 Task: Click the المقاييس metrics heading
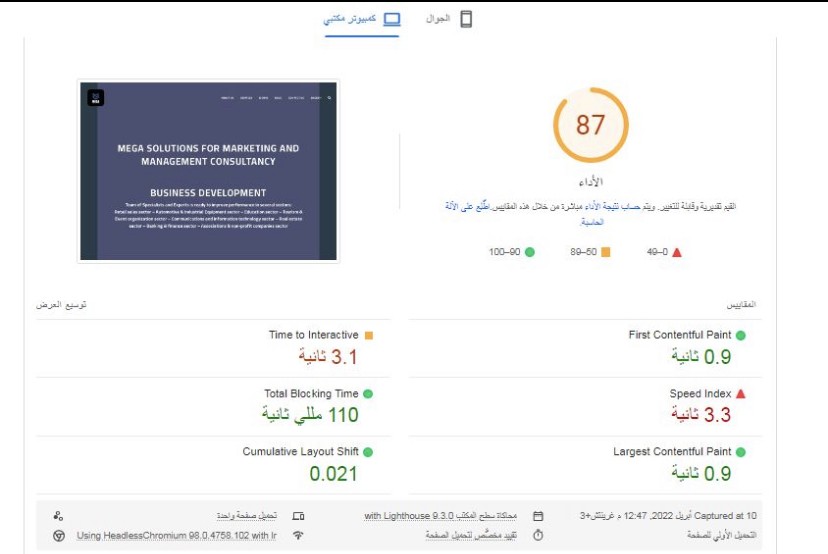coord(741,305)
